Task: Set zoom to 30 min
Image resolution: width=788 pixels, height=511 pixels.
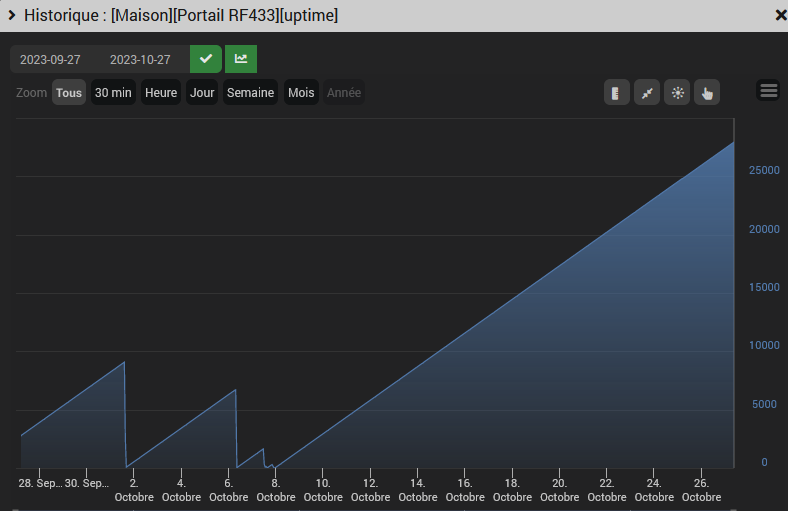Action: (113, 92)
